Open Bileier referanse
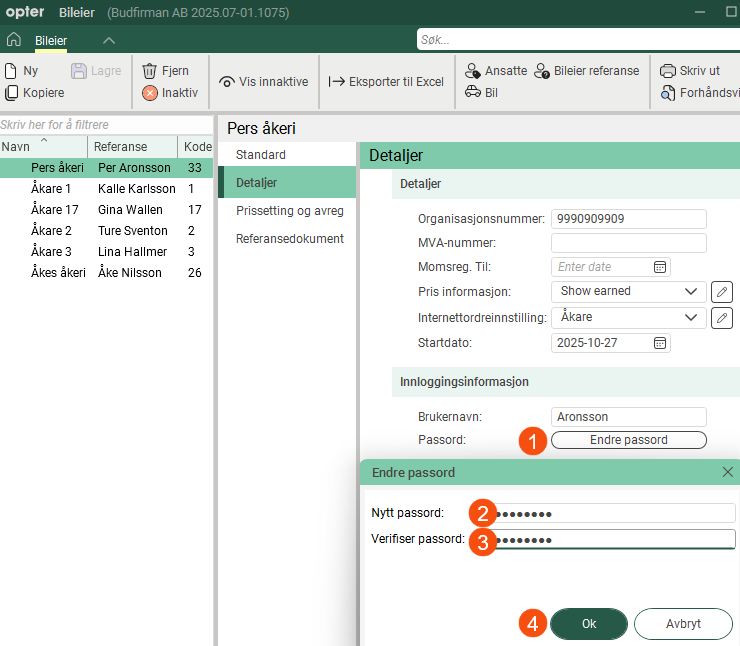The image size is (740, 646). pyautogui.click(x=586, y=71)
